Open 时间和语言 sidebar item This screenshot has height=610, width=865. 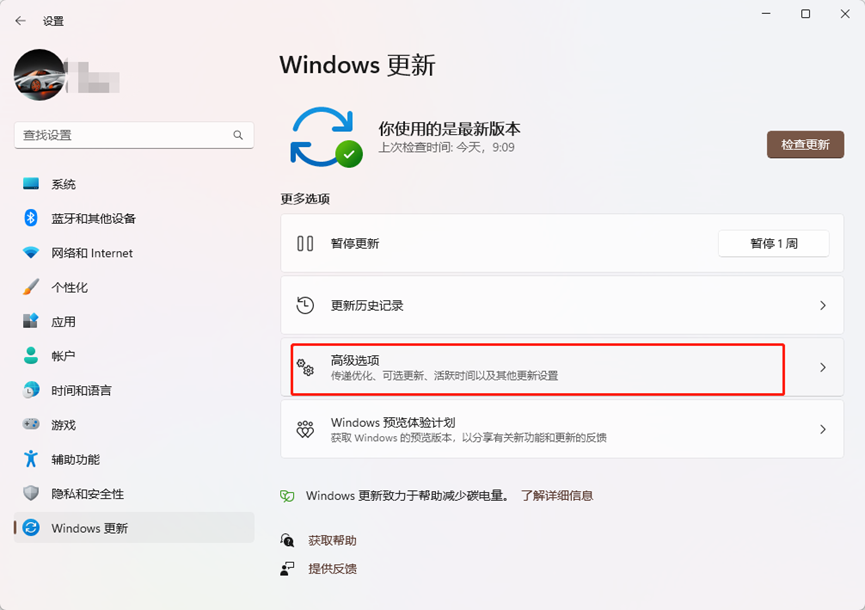81,390
